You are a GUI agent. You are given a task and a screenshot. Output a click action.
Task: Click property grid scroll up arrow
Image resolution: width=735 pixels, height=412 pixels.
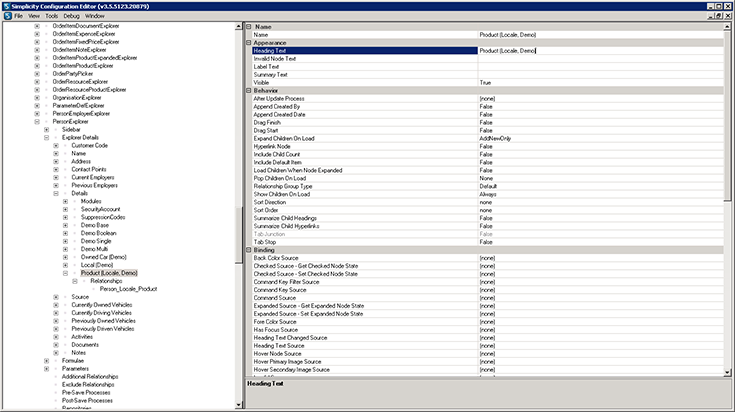point(727,27)
